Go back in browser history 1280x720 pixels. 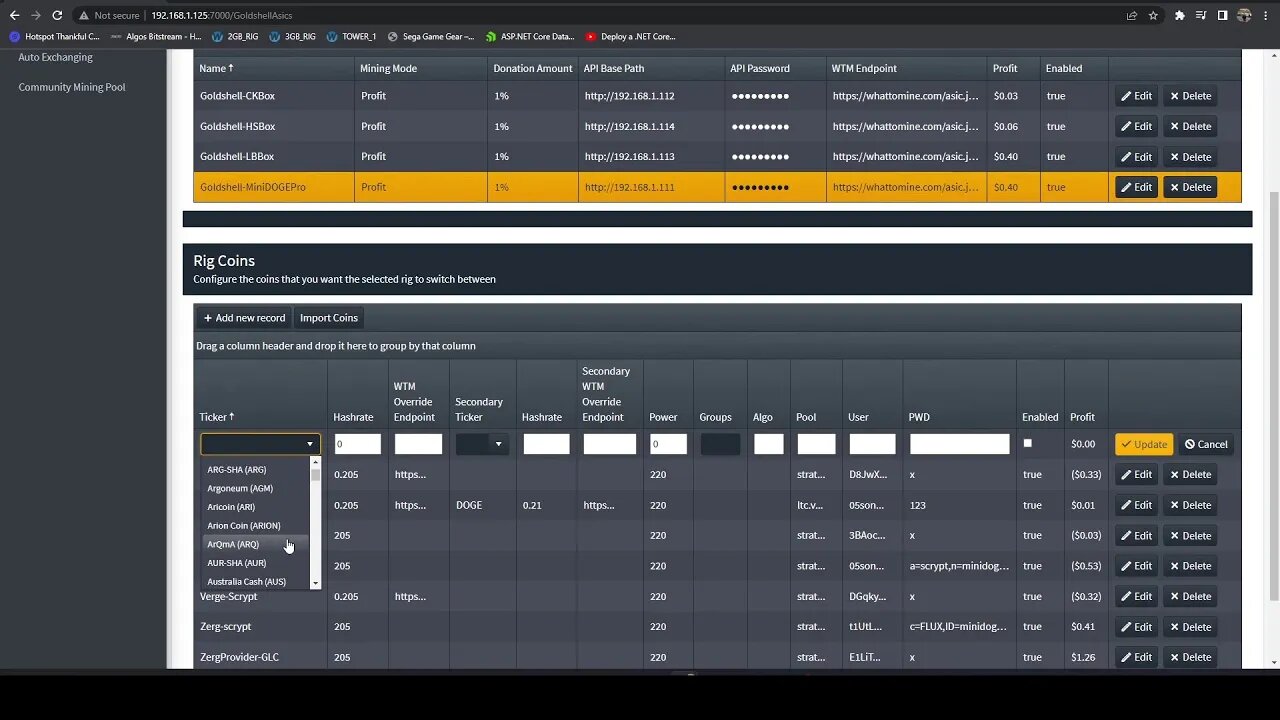14,15
